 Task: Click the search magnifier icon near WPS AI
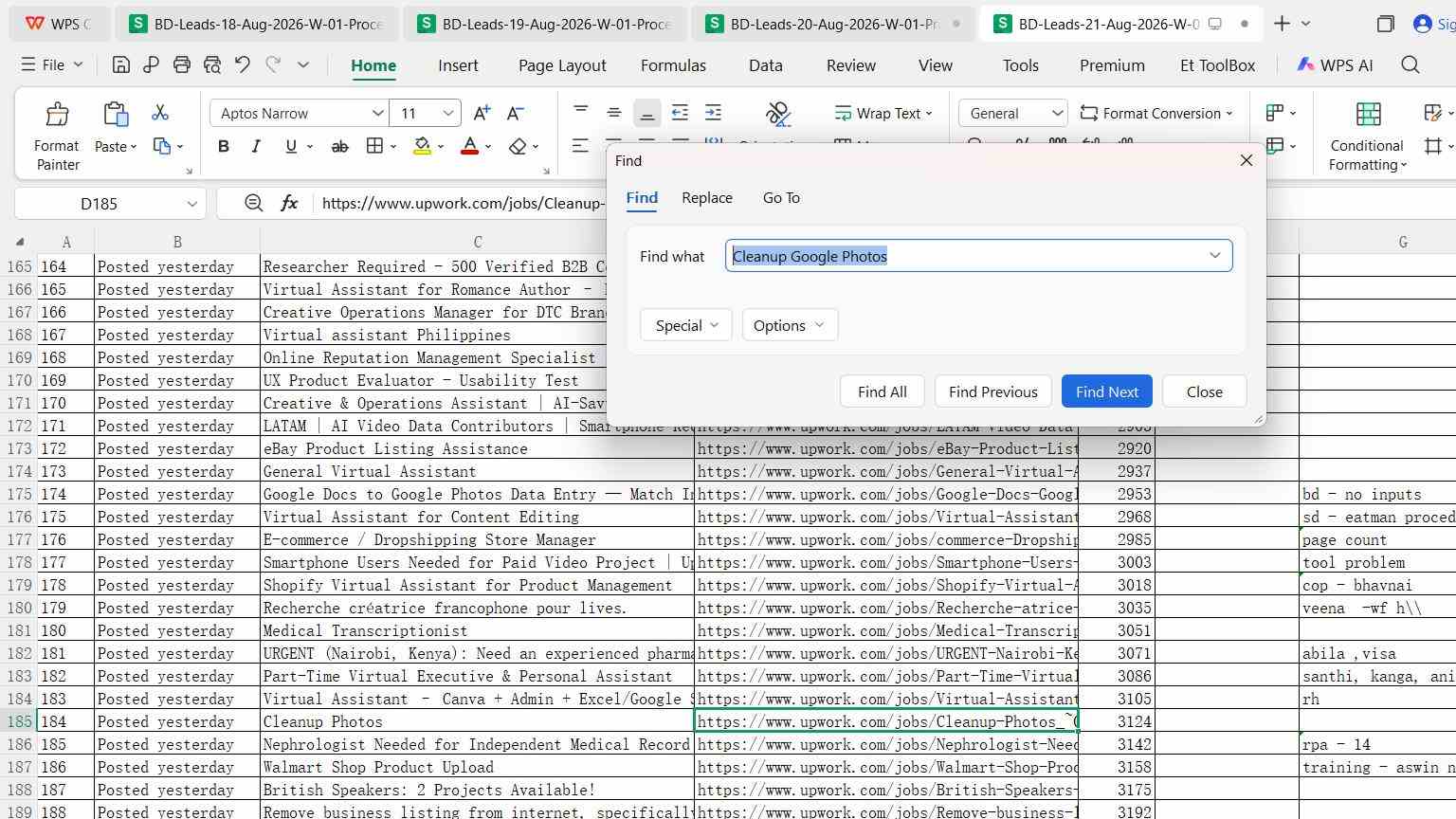[x=1410, y=64]
